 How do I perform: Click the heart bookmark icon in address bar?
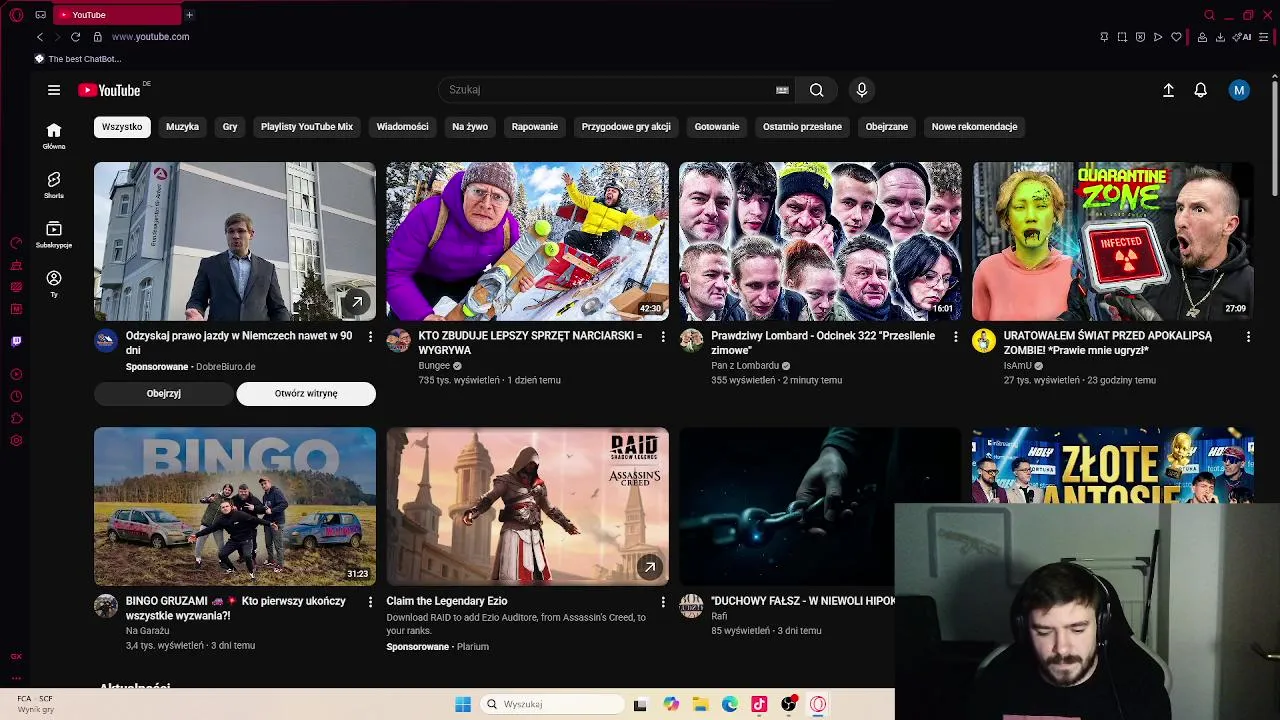pos(1176,37)
